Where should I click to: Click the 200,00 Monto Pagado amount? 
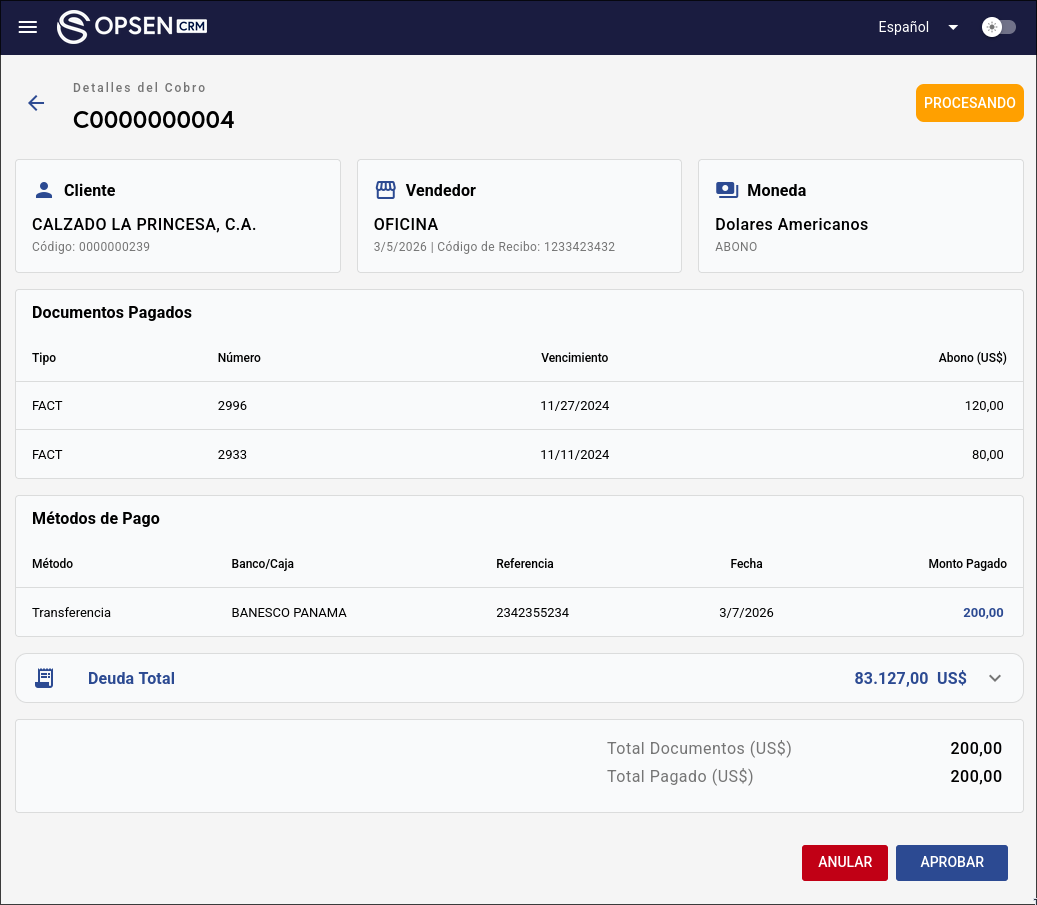point(982,612)
